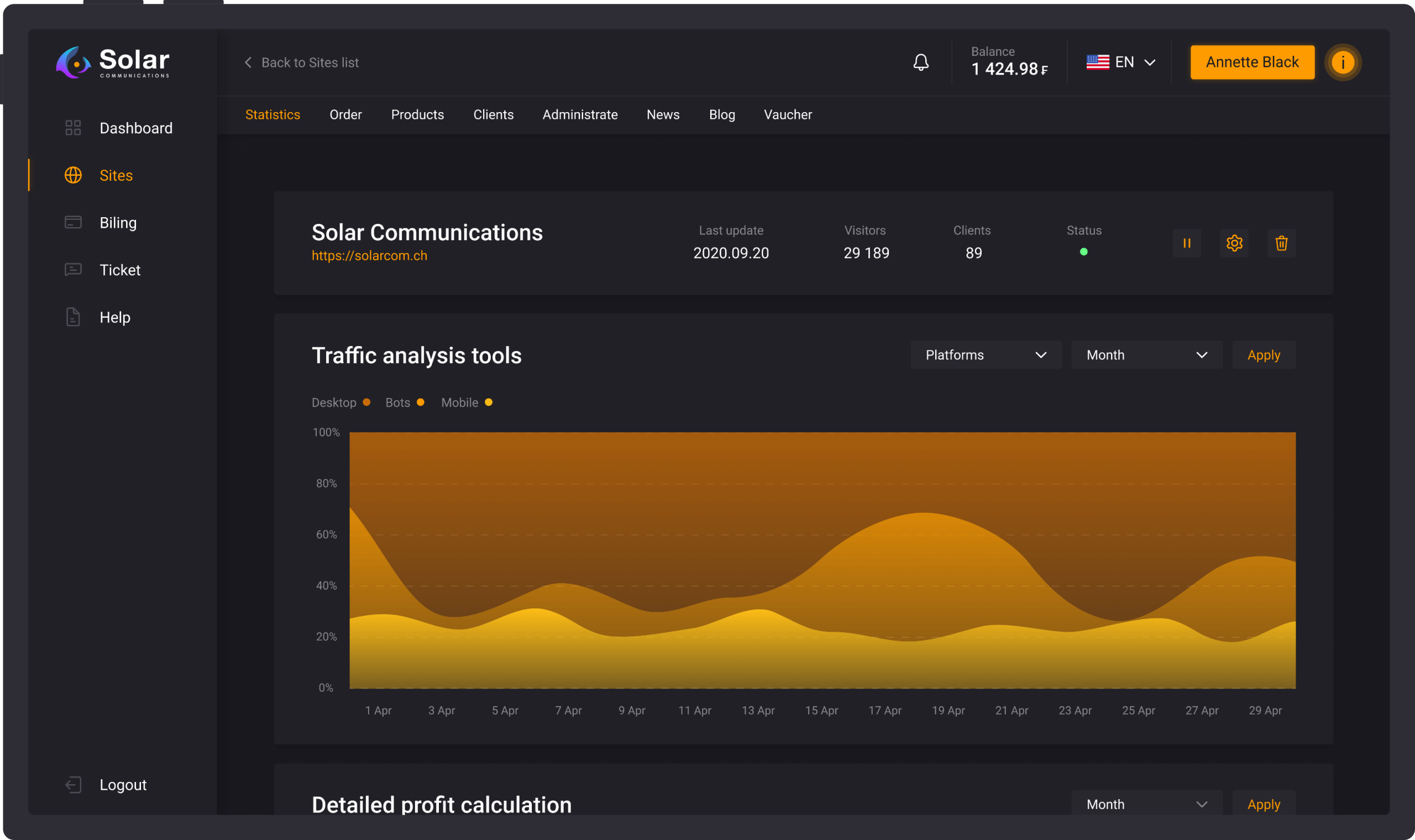This screenshot has width=1415, height=840.
Task: Click the orange info icon
Action: (x=1343, y=62)
